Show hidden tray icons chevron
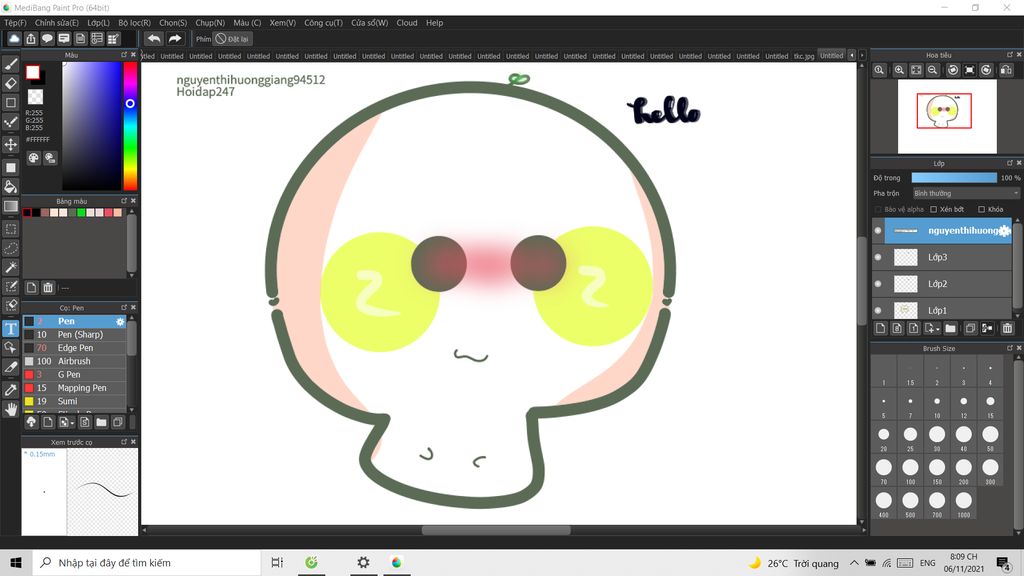This screenshot has width=1024, height=576. pos(854,563)
